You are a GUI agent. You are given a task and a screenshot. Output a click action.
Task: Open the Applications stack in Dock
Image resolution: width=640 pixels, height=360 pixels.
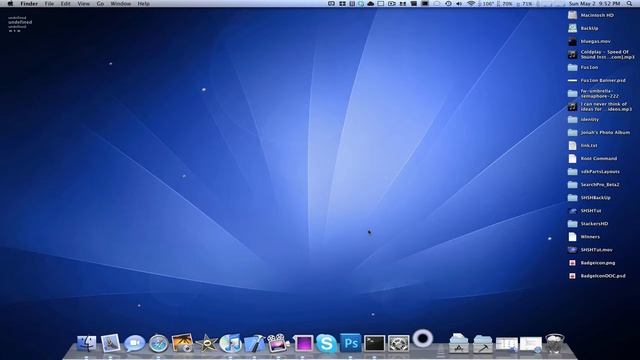point(458,343)
